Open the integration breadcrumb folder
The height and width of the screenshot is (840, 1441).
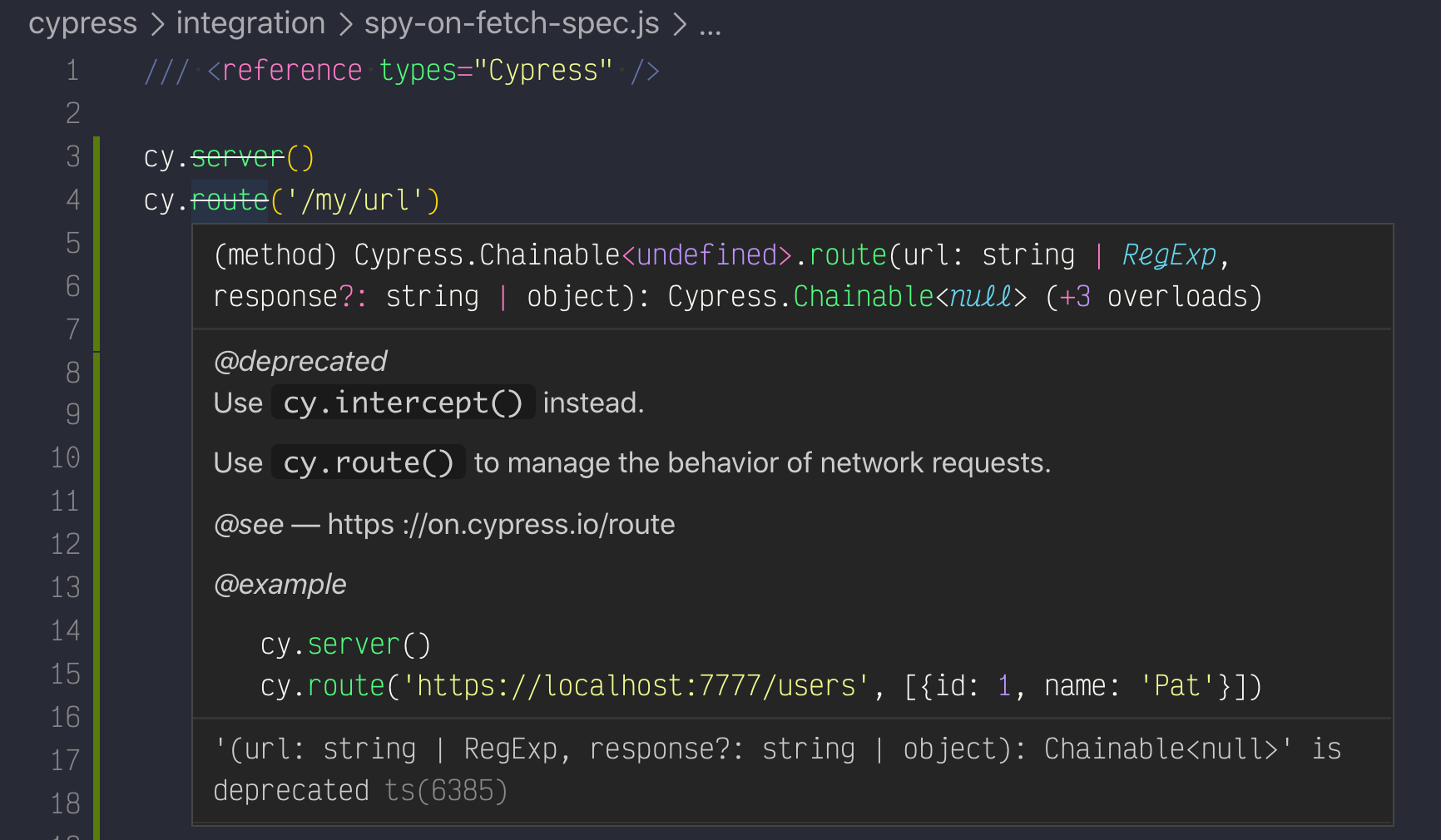250,23
